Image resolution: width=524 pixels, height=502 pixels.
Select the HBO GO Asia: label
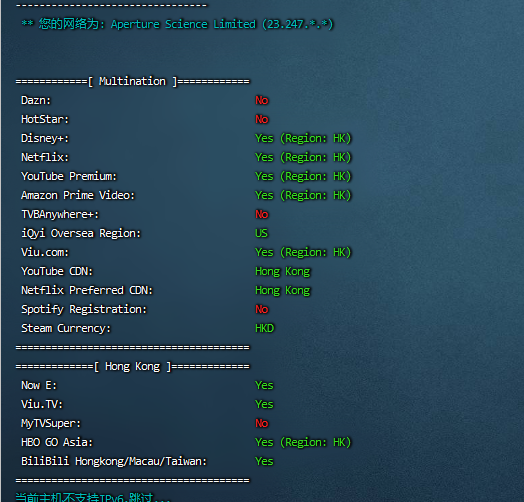pyautogui.click(x=57, y=442)
